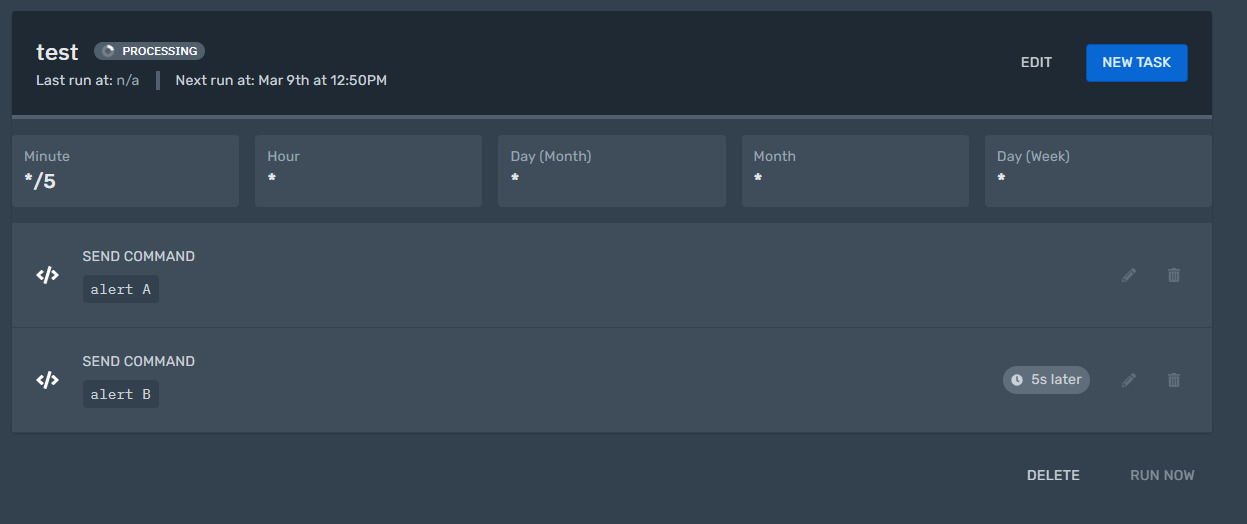1247x524 pixels.
Task: Edit the alert B task with pencil icon
Action: (x=1129, y=380)
